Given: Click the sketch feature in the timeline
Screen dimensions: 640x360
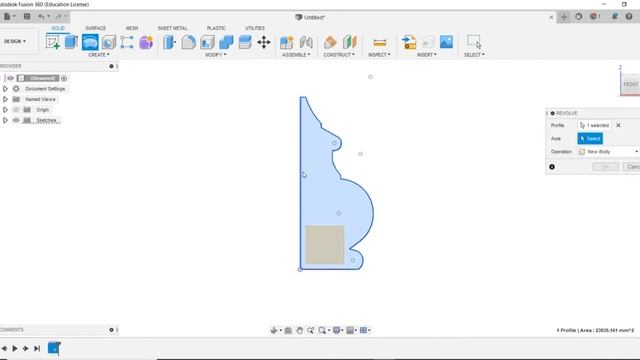Looking at the screenshot, I should click(x=54, y=348).
